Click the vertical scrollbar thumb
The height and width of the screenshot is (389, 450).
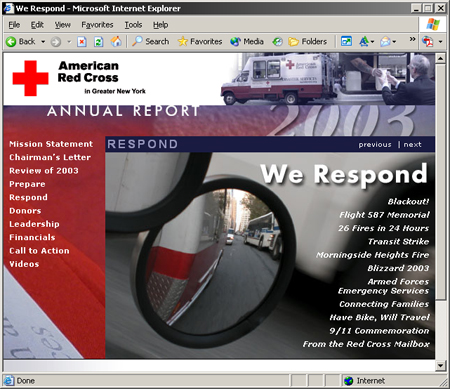pyautogui.click(x=440, y=182)
